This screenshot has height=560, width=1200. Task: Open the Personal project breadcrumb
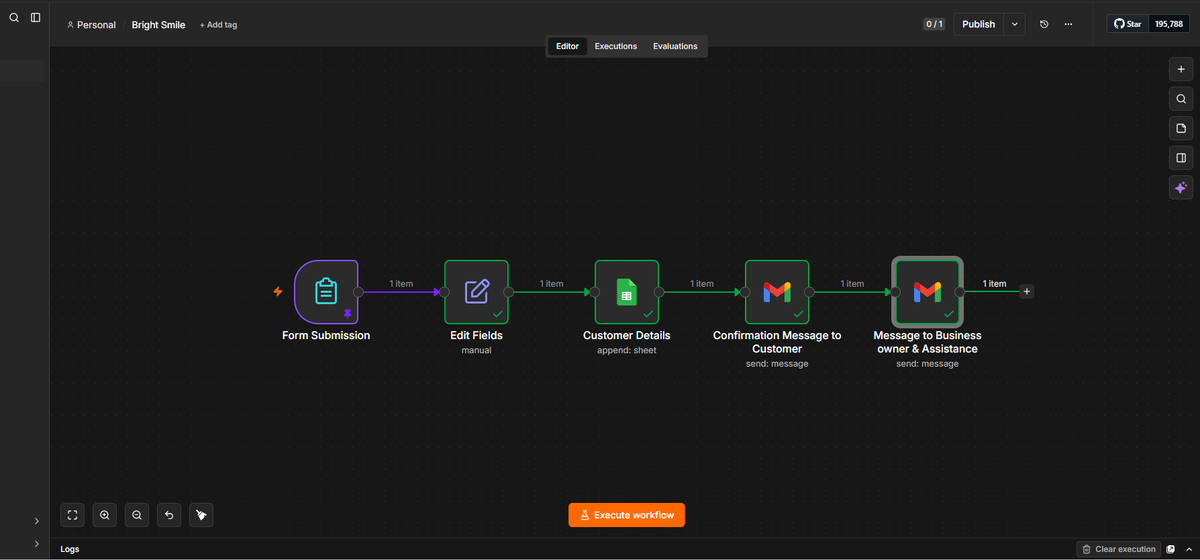click(x=91, y=25)
